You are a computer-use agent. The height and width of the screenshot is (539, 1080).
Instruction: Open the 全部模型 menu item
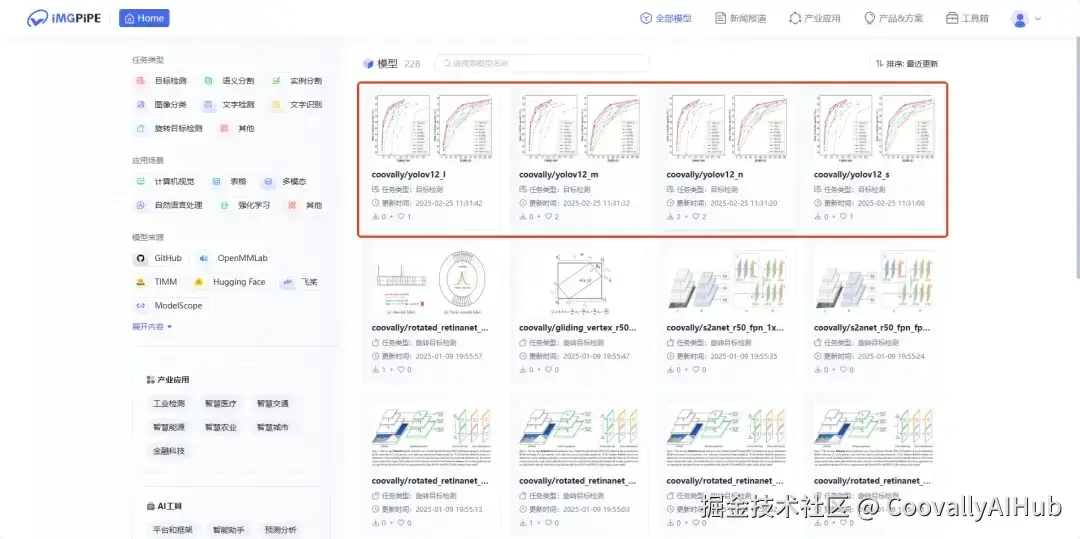click(665, 19)
